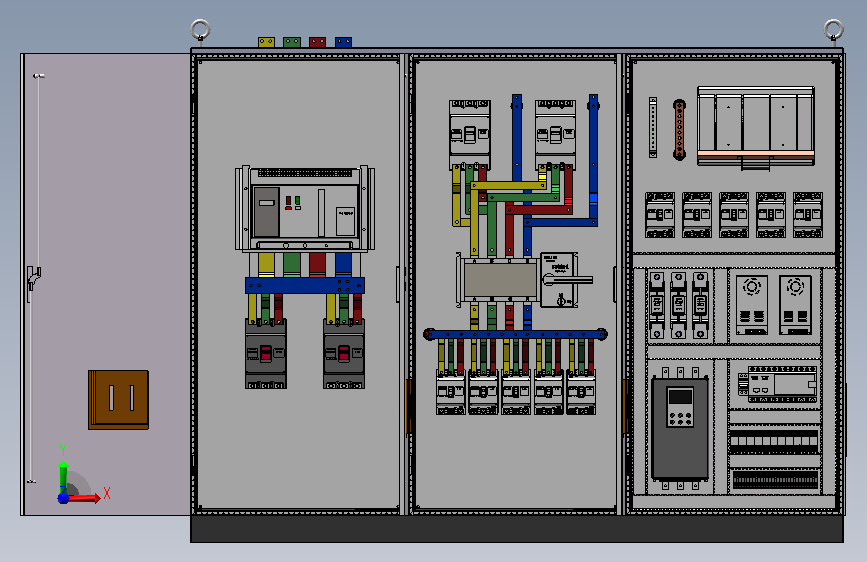
Task: Select the changeover switch body in middle compartment
Action: 500,279
